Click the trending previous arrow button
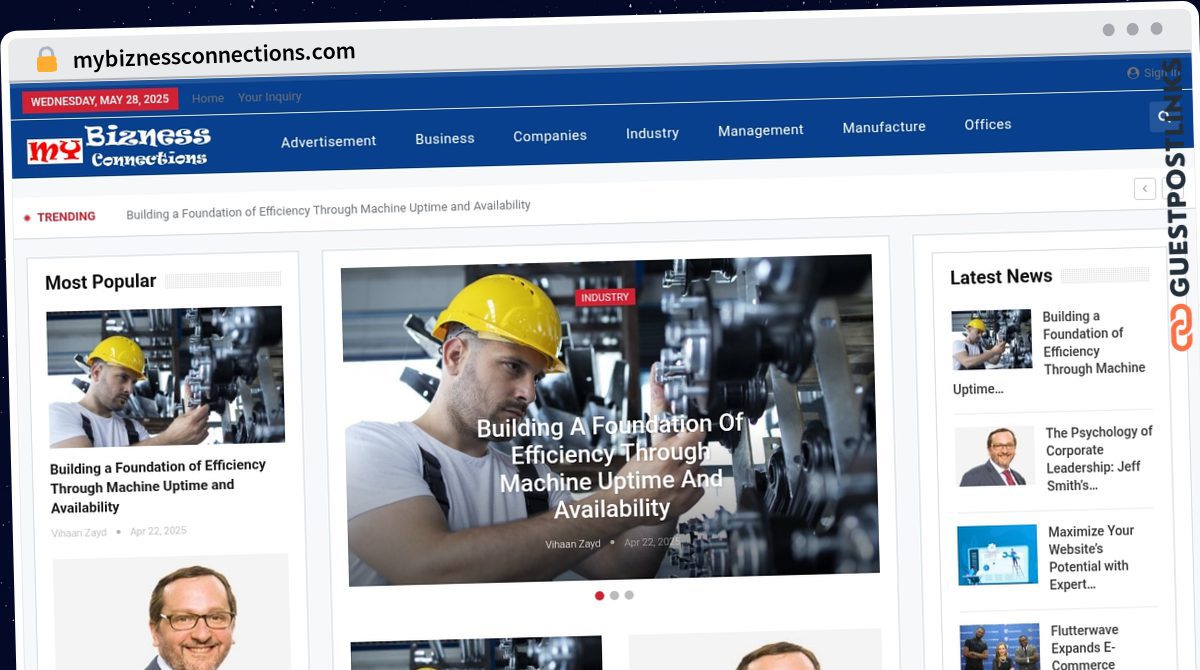This screenshot has height=670, width=1200. [1145, 189]
